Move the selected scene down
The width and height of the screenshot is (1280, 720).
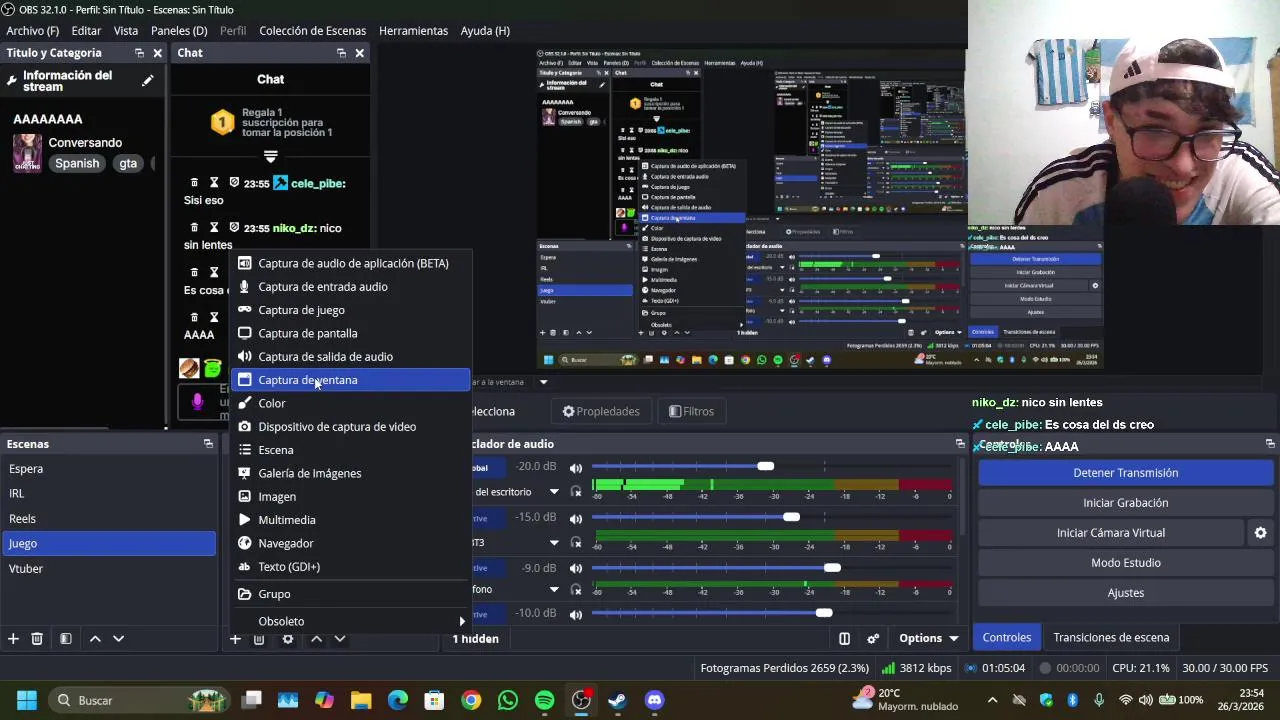[118, 639]
